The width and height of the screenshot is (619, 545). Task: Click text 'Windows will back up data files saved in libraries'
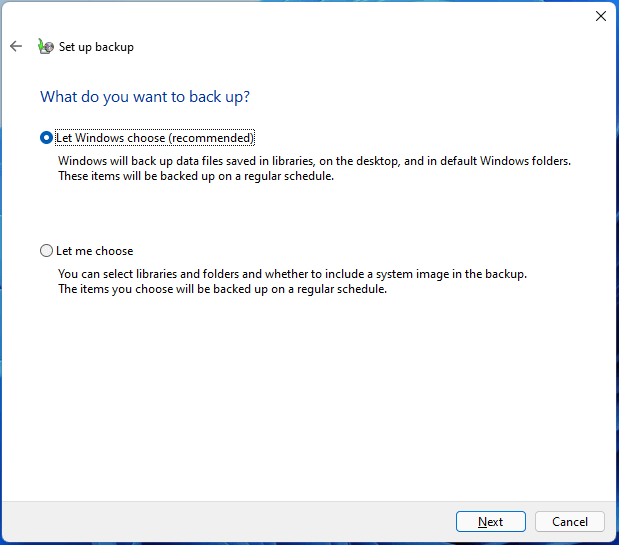tap(186, 161)
